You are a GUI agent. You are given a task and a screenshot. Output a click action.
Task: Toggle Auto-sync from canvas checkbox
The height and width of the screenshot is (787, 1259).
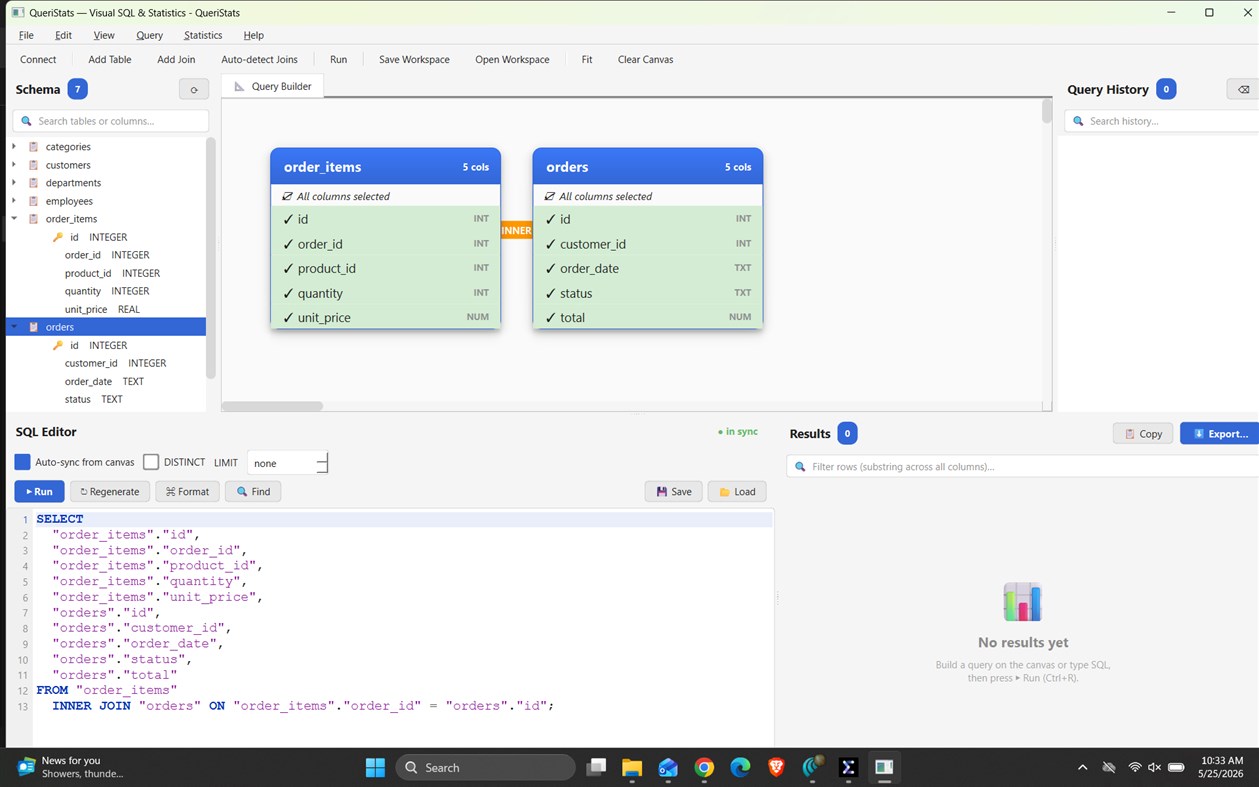pos(22,462)
